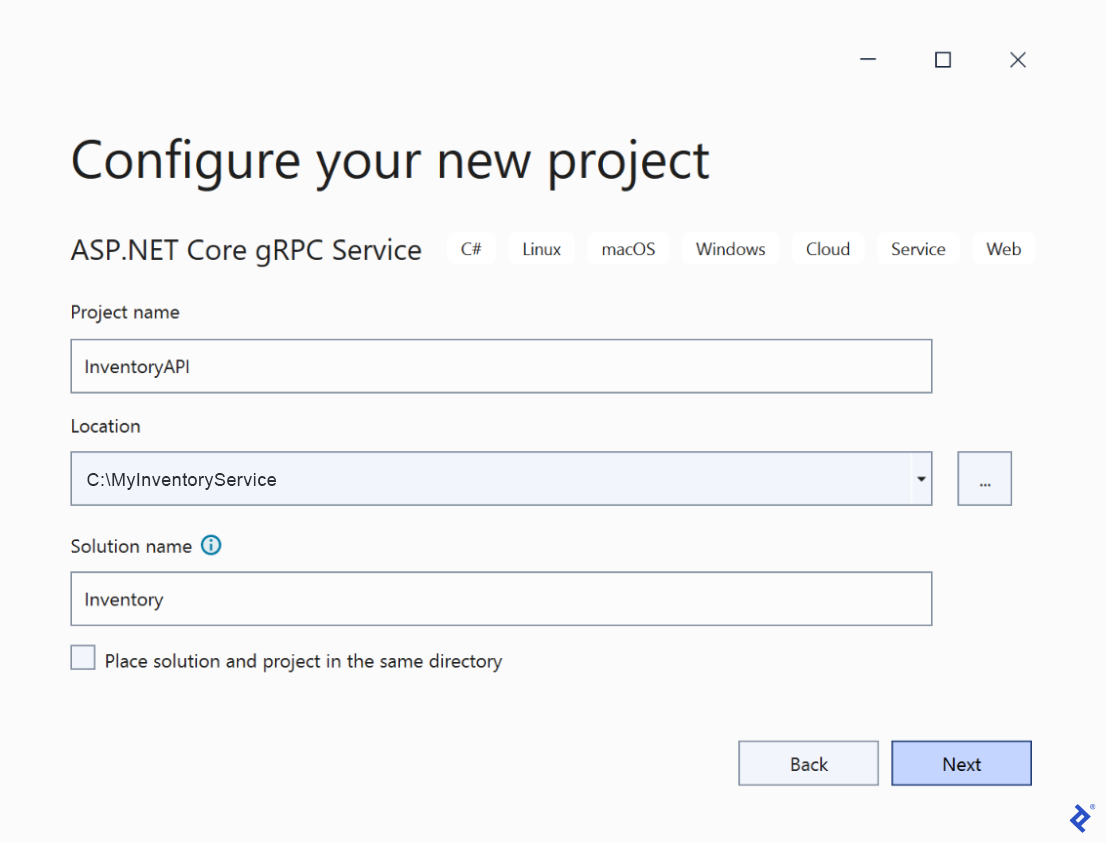The width and height of the screenshot is (1106, 843).
Task: Click the ASP.NET Core gRPC Service heading
Action: [x=245, y=250]
